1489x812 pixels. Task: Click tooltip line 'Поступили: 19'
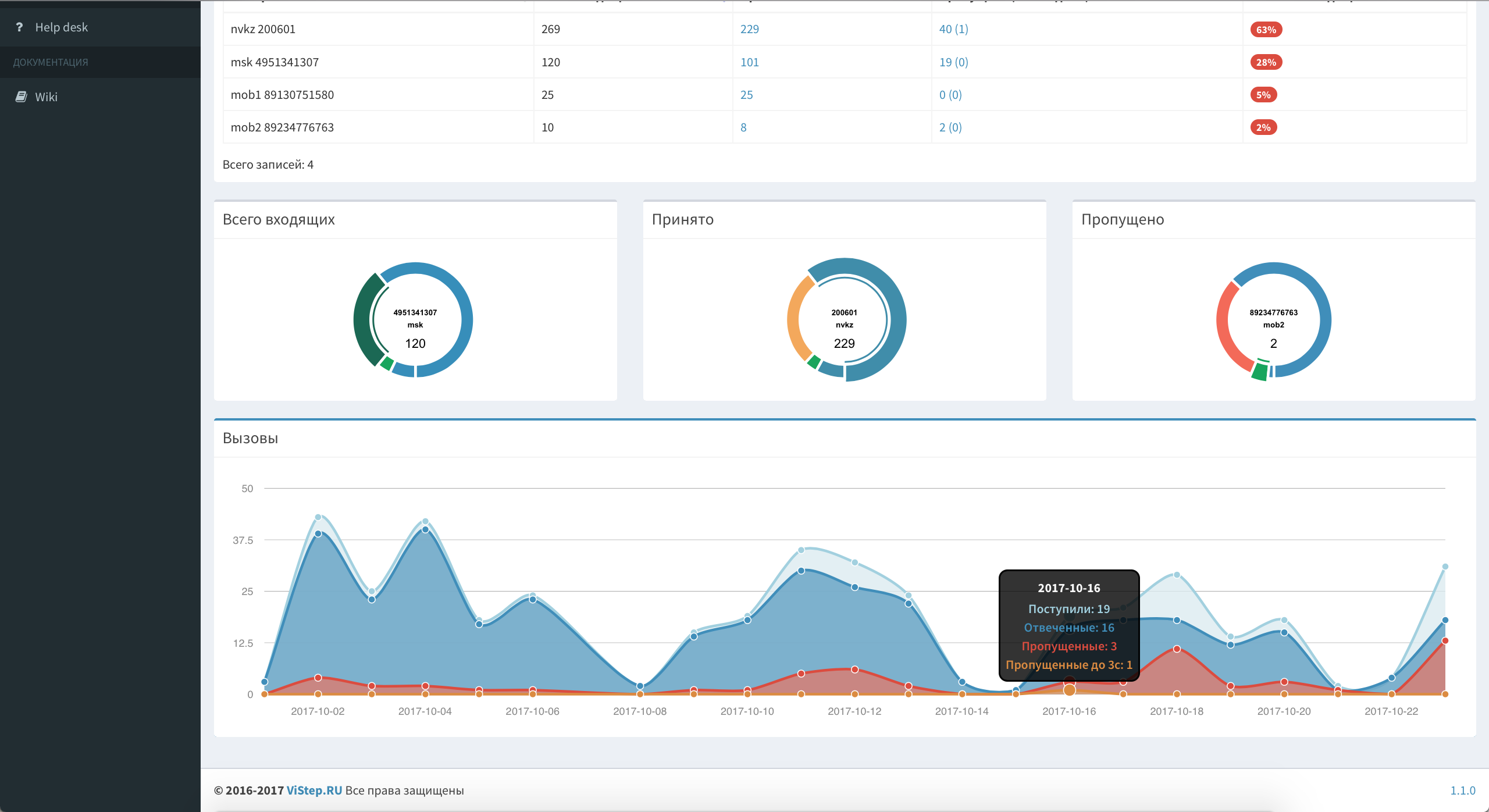click(x=1069, y=609)
